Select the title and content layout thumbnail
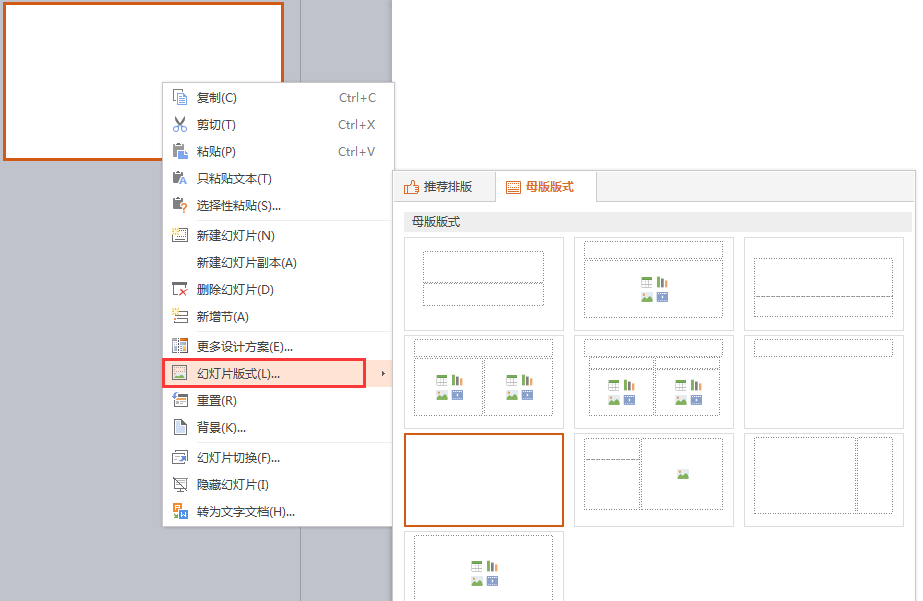 (x=653, y=284)
